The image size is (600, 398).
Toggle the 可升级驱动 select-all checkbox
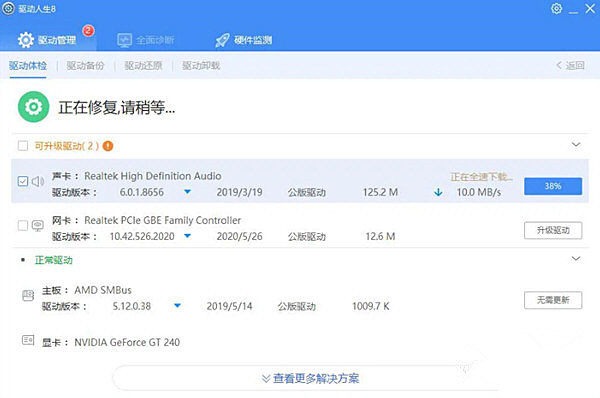click(x=23, y=146)
